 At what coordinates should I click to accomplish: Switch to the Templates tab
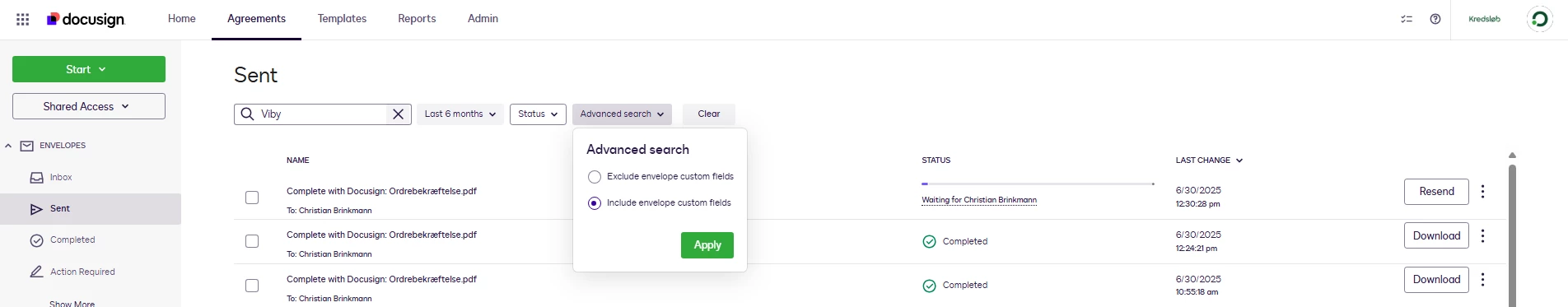(342, 19)
